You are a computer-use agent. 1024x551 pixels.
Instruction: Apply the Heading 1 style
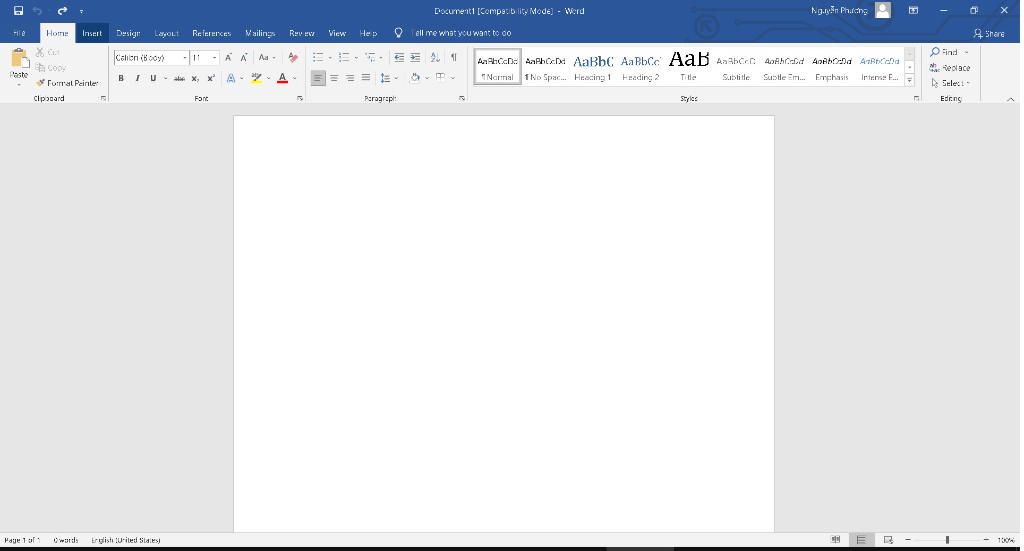tap(592, 67)
